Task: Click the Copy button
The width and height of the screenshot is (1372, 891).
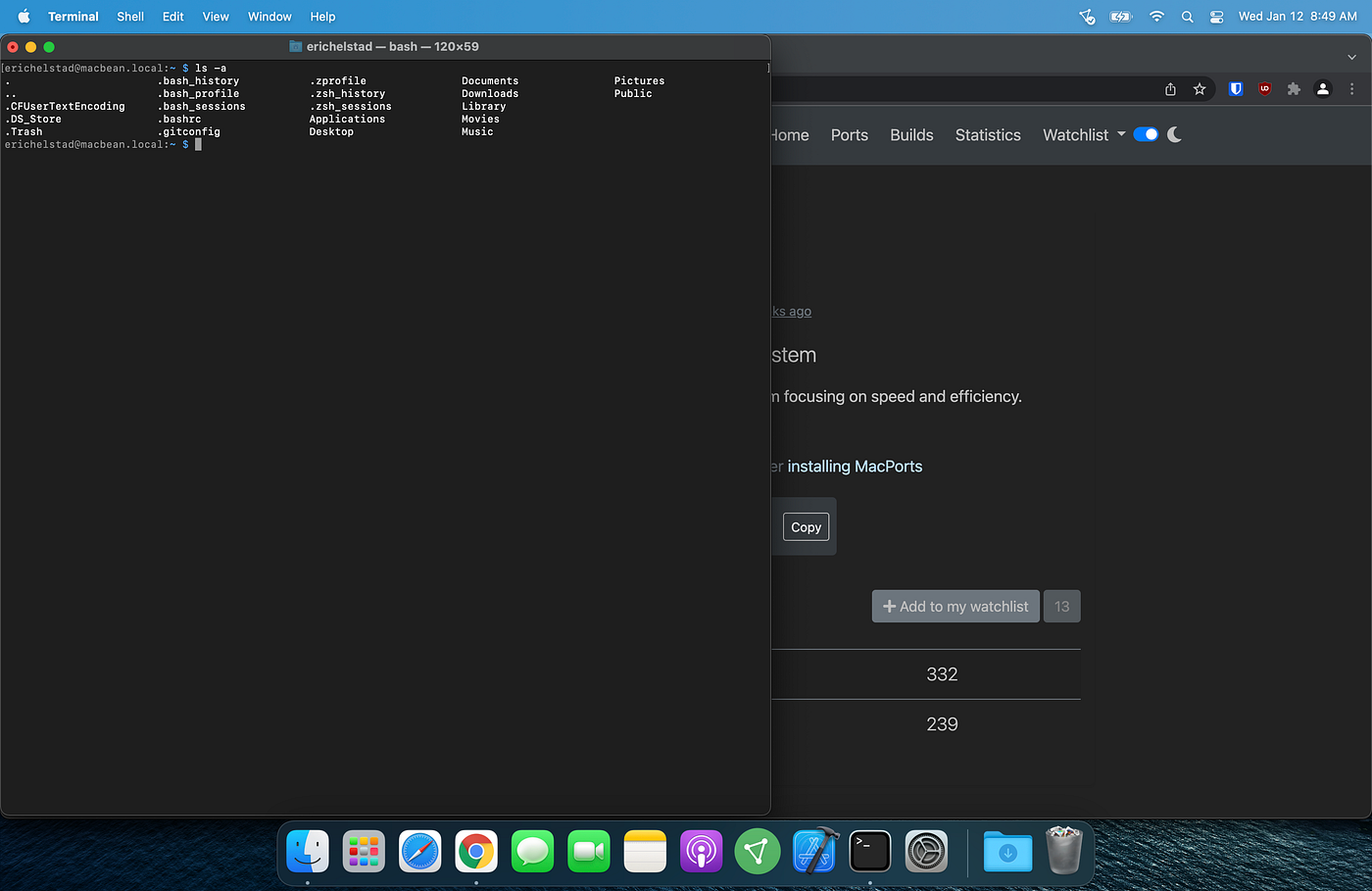Action: pyautogui.click(x=806, y=527)
